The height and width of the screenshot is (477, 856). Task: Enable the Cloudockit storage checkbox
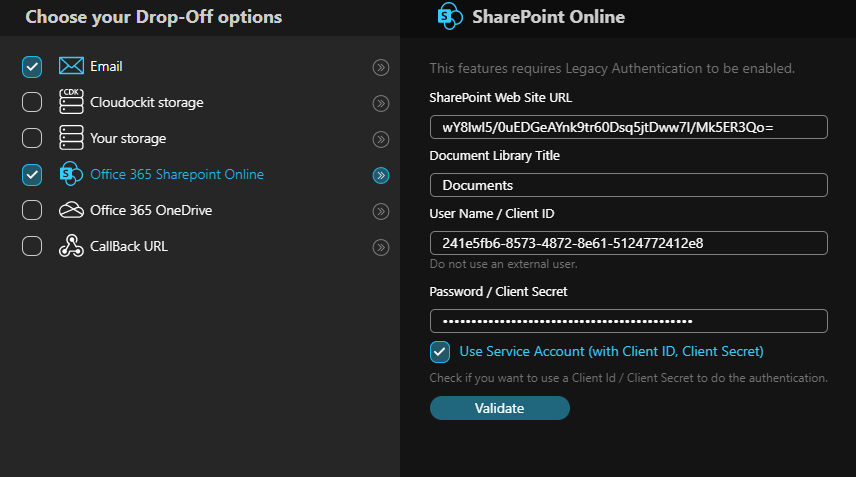[x=32, y=102]
